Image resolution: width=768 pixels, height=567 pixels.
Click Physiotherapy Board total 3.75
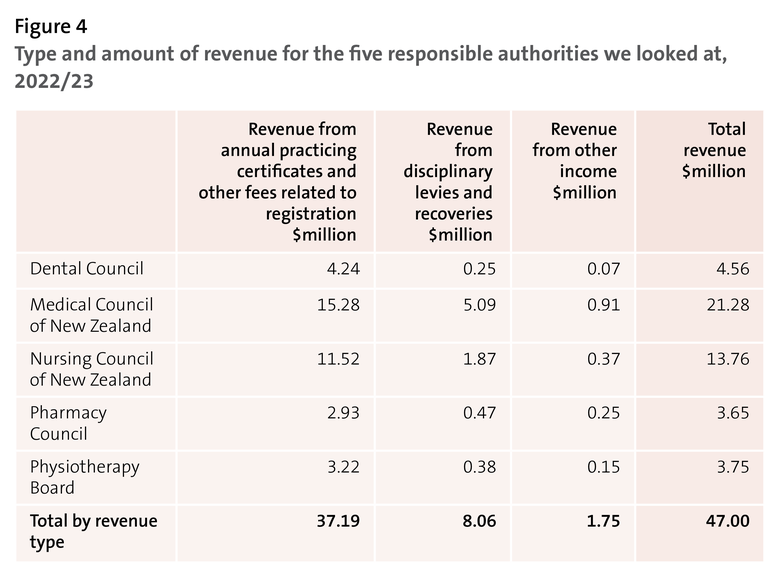tap(733, 467)
